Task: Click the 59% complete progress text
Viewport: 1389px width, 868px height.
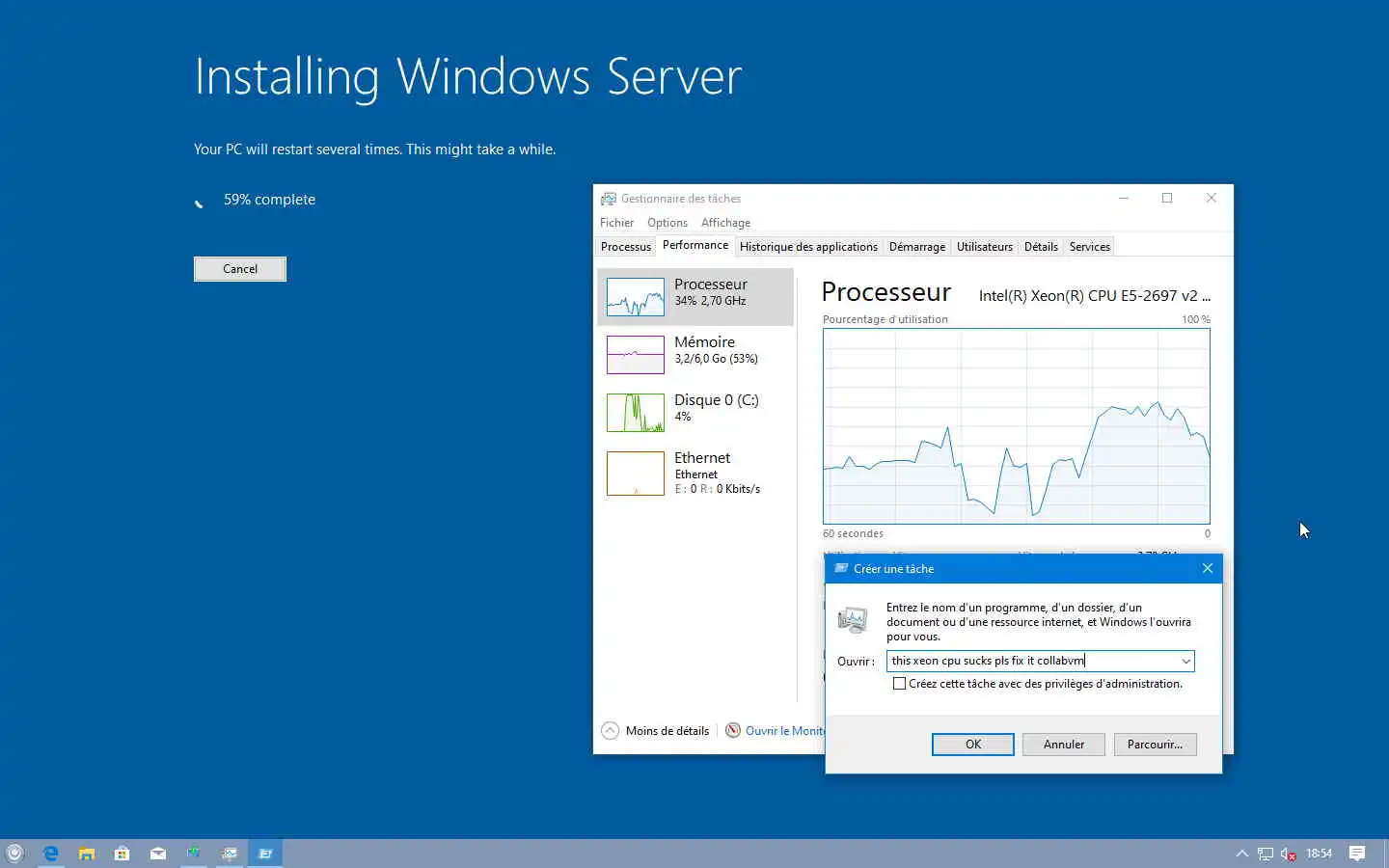Action: 269,200
